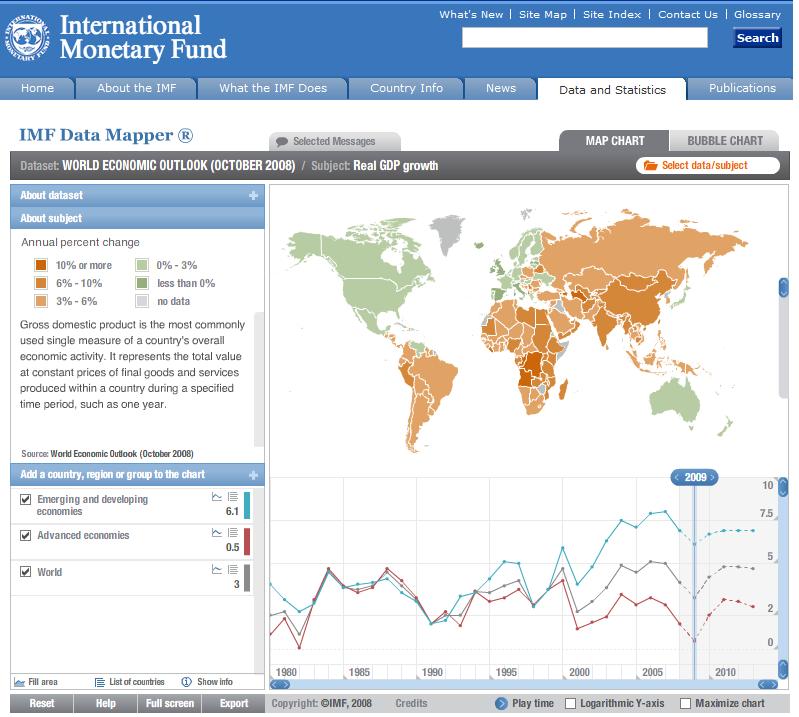
Task: Show the chart line icon for Emerging and developing economies
Action: 217,496
